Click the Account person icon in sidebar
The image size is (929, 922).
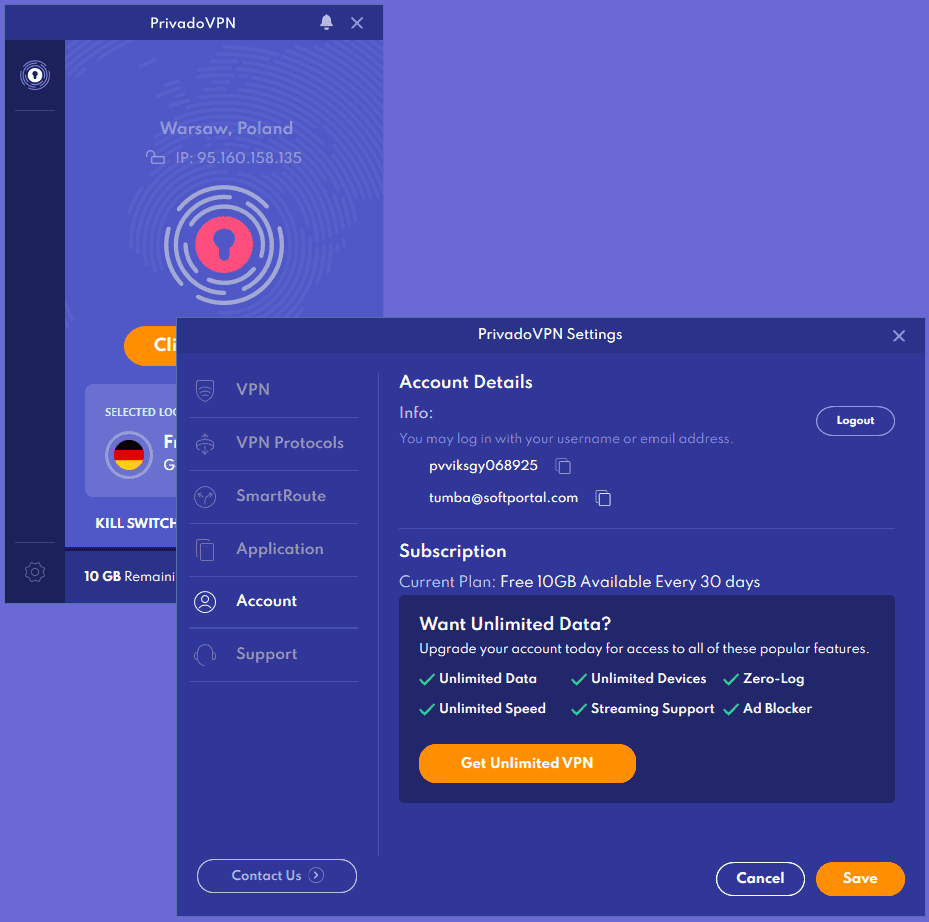(205, 602)
